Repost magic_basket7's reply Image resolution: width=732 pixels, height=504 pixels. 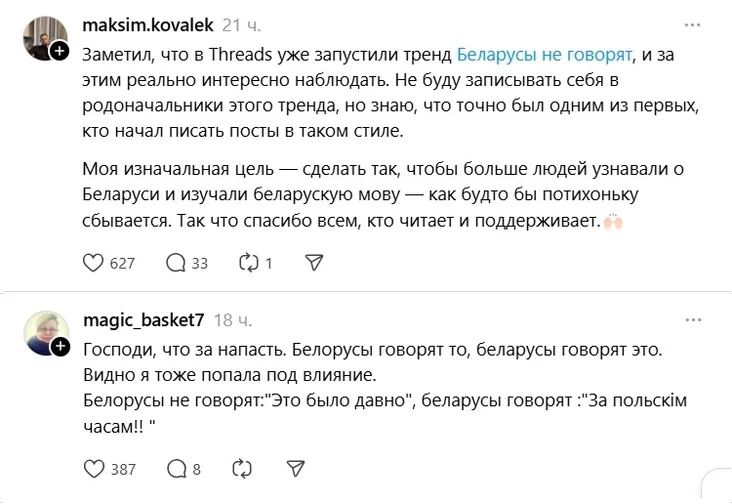pos(241,468)
